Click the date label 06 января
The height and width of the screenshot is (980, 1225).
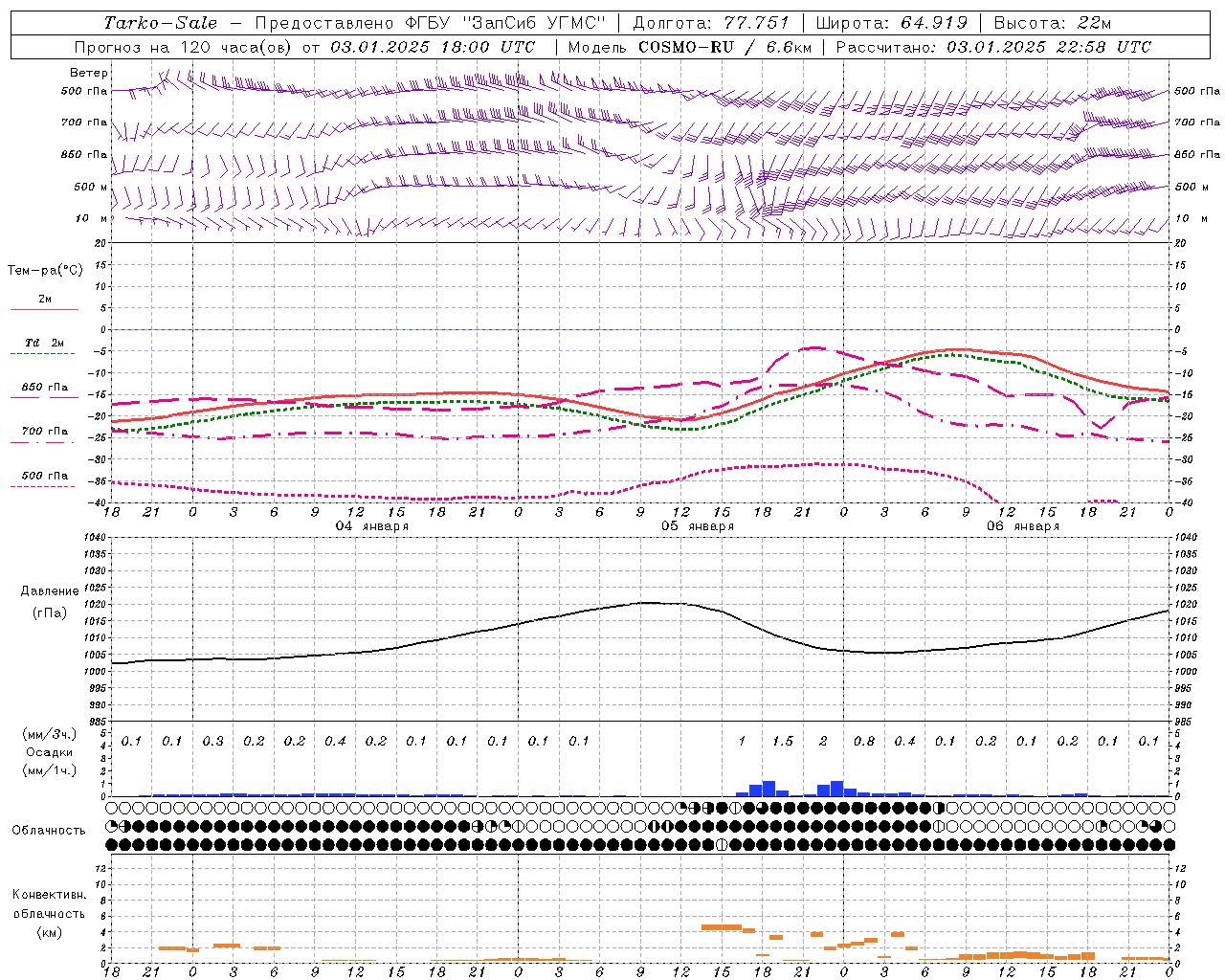[x=1022, y=526]
